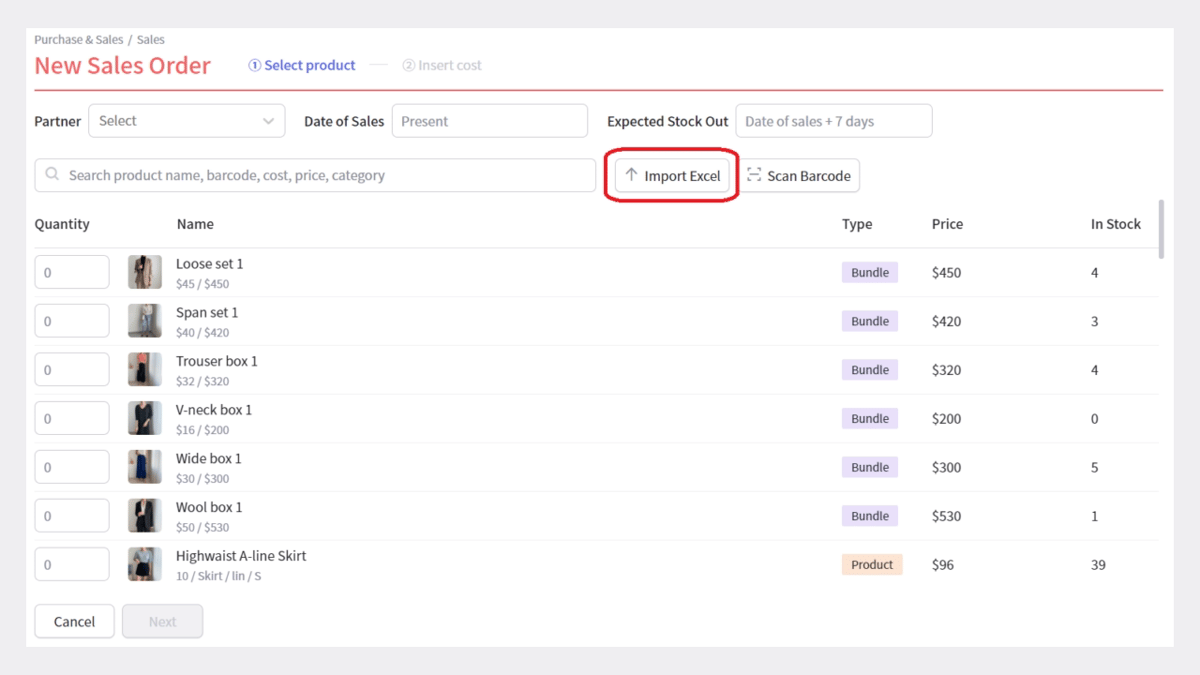The width and height of the screenshot is (1200, 675).
Task: Click the barcode scanner icon
Action: (754, 175)
